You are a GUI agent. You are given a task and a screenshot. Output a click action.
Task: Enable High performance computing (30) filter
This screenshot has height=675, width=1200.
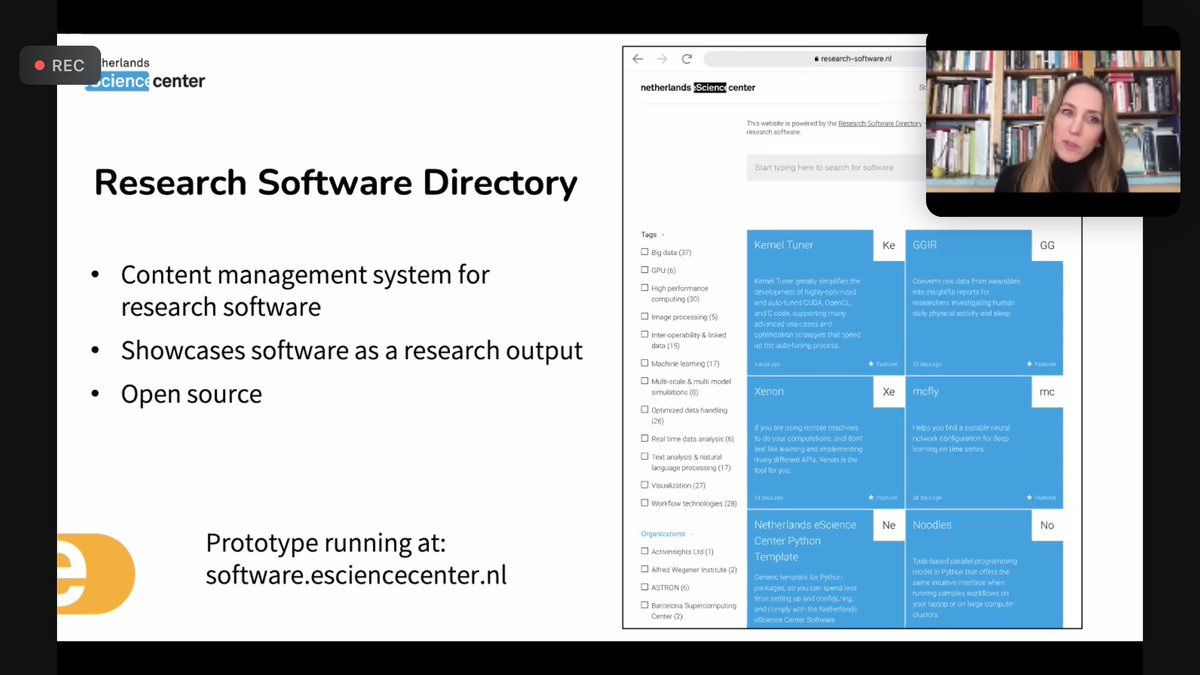644,288
